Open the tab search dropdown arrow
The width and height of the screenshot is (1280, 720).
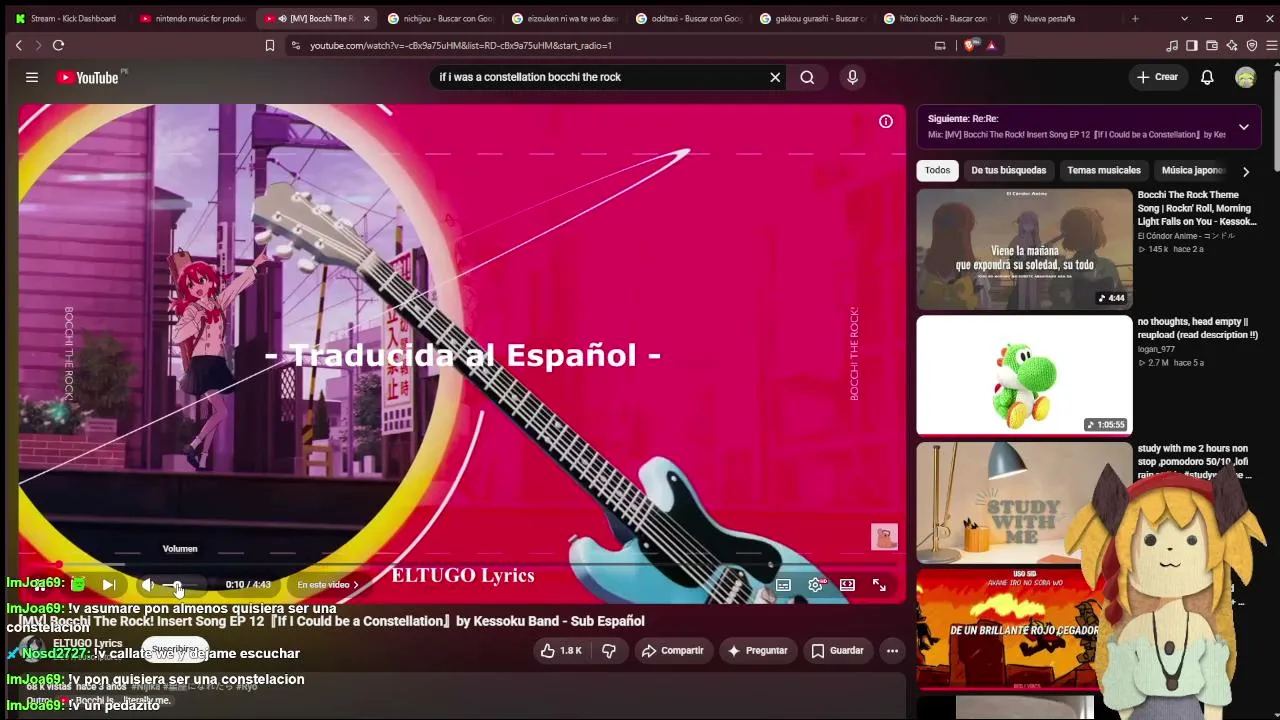[x=1184, y=18]
